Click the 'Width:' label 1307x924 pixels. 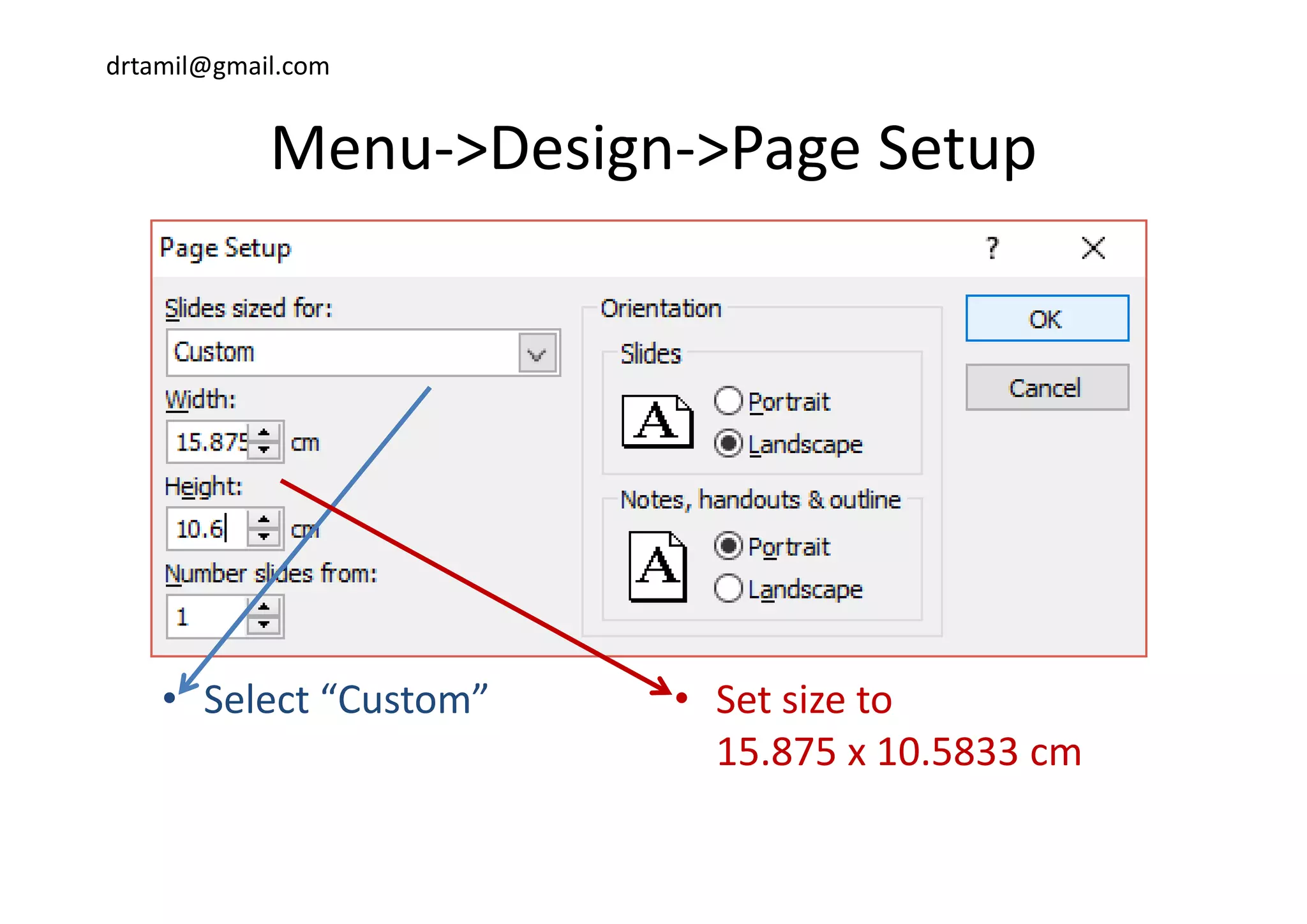200,399
